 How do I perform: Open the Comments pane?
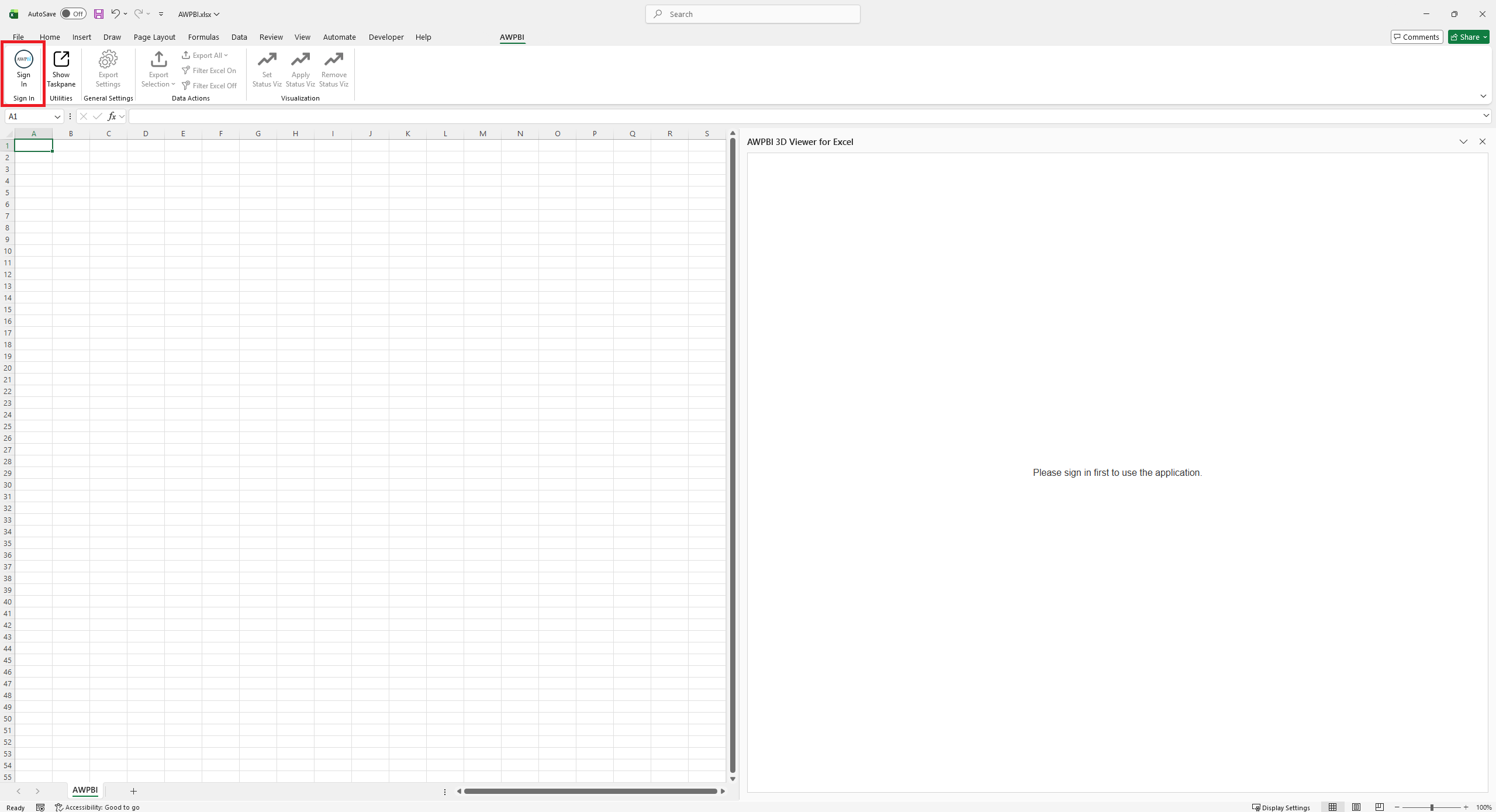1416,37
